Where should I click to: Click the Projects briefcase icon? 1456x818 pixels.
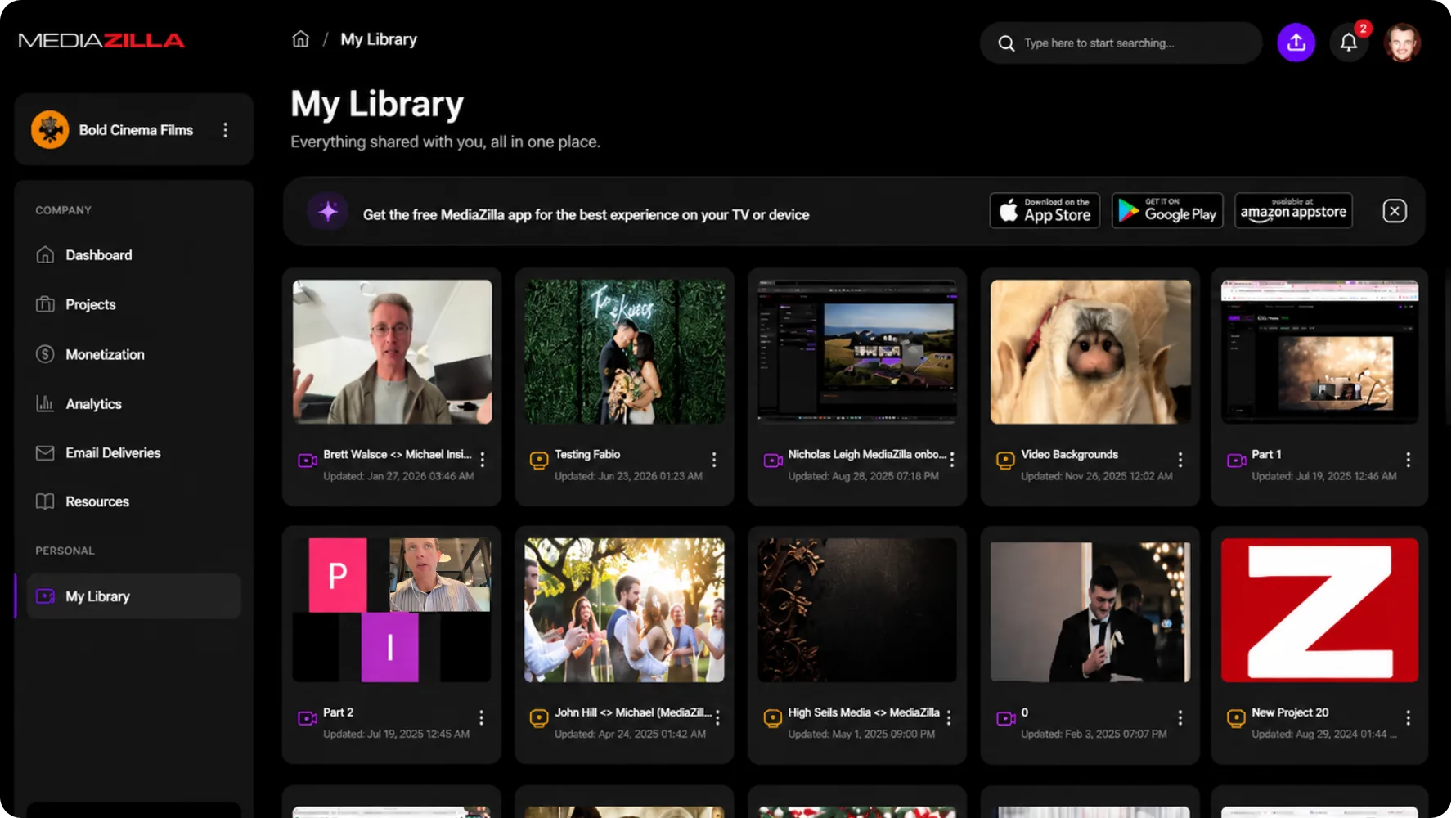point(45,304)
